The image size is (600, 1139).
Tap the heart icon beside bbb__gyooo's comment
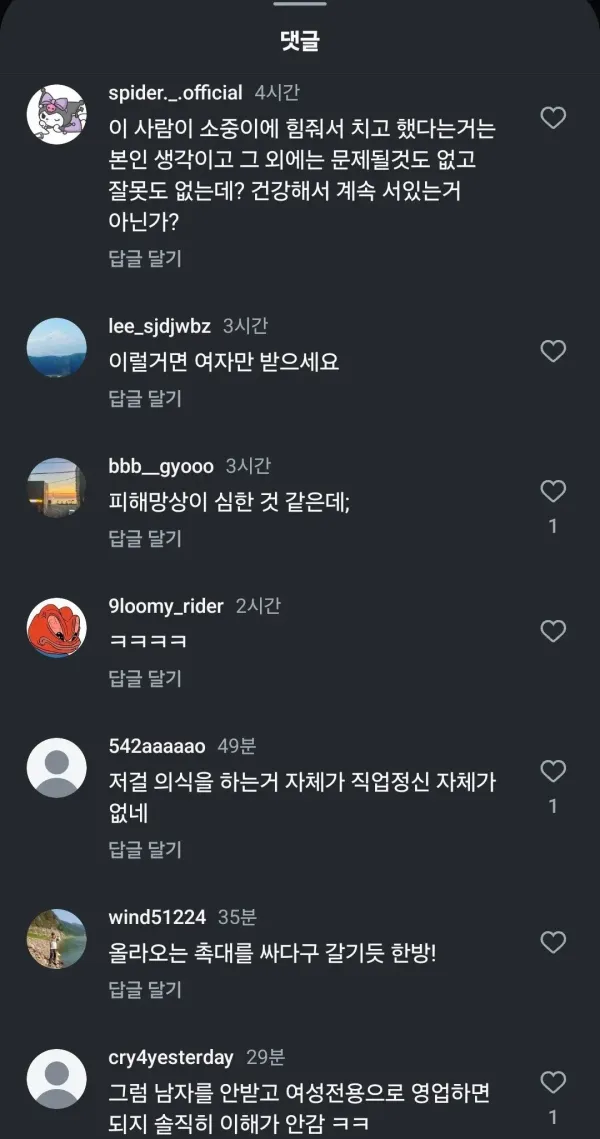click(554, 491)
